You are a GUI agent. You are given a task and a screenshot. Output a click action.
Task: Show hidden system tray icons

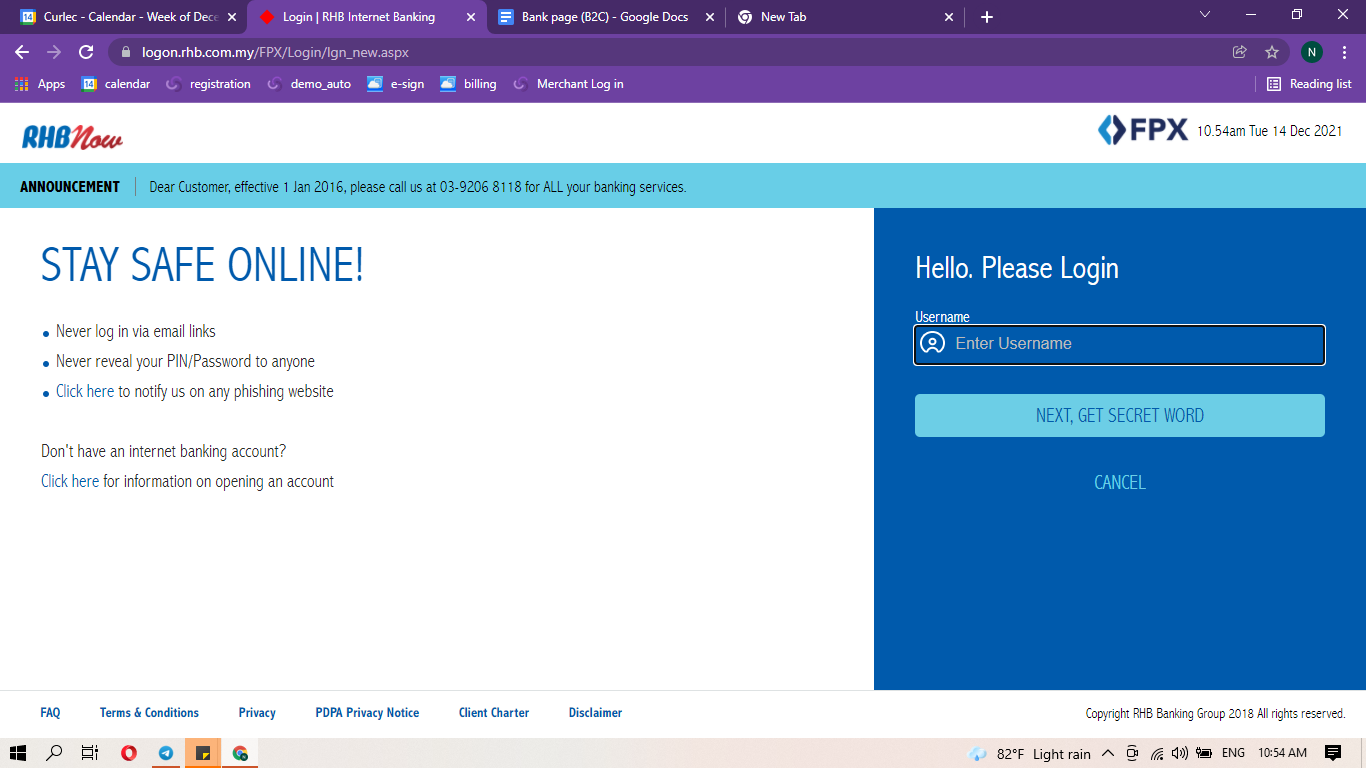coord(1108,753)
